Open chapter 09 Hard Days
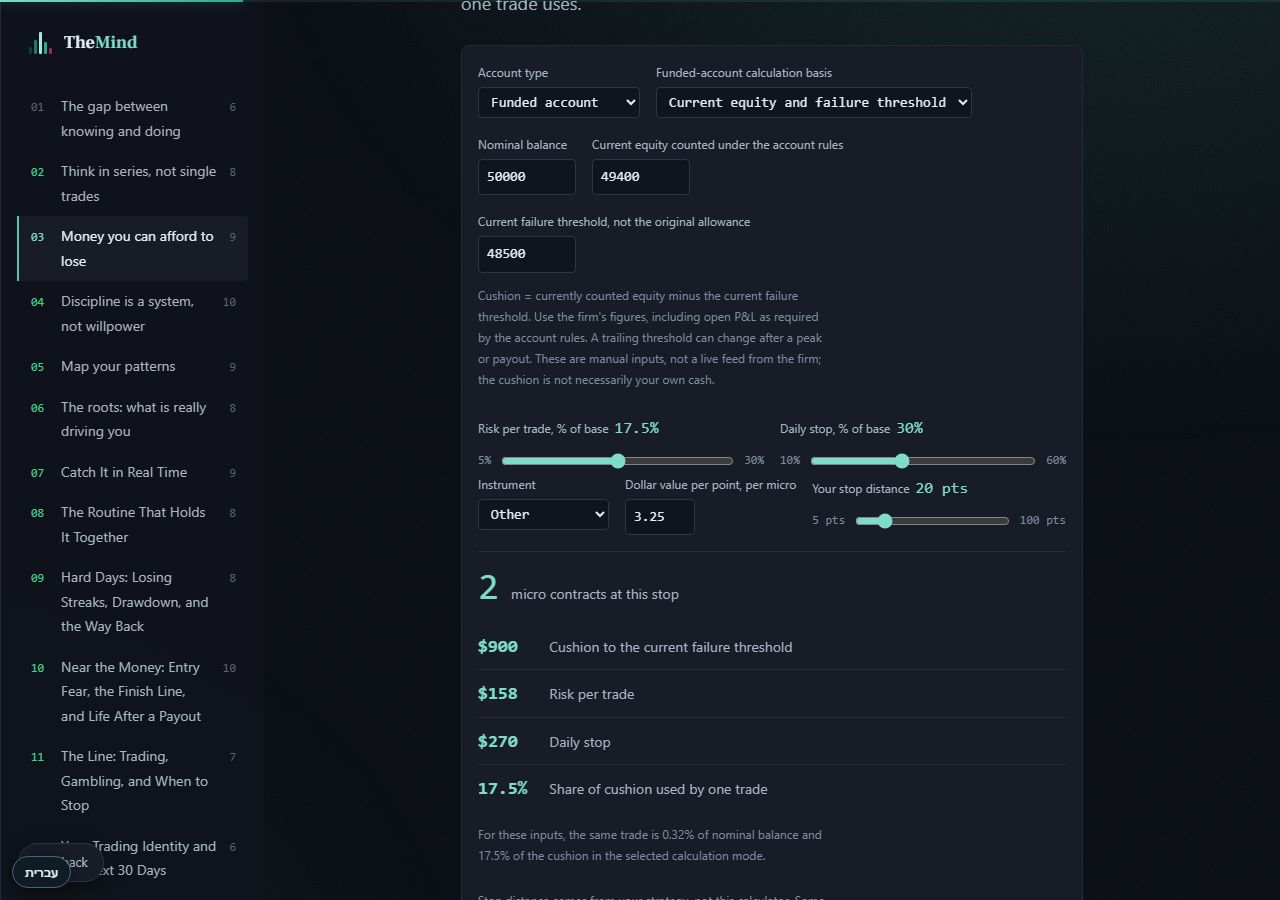The image size is (1280, 900). [132, 602]
